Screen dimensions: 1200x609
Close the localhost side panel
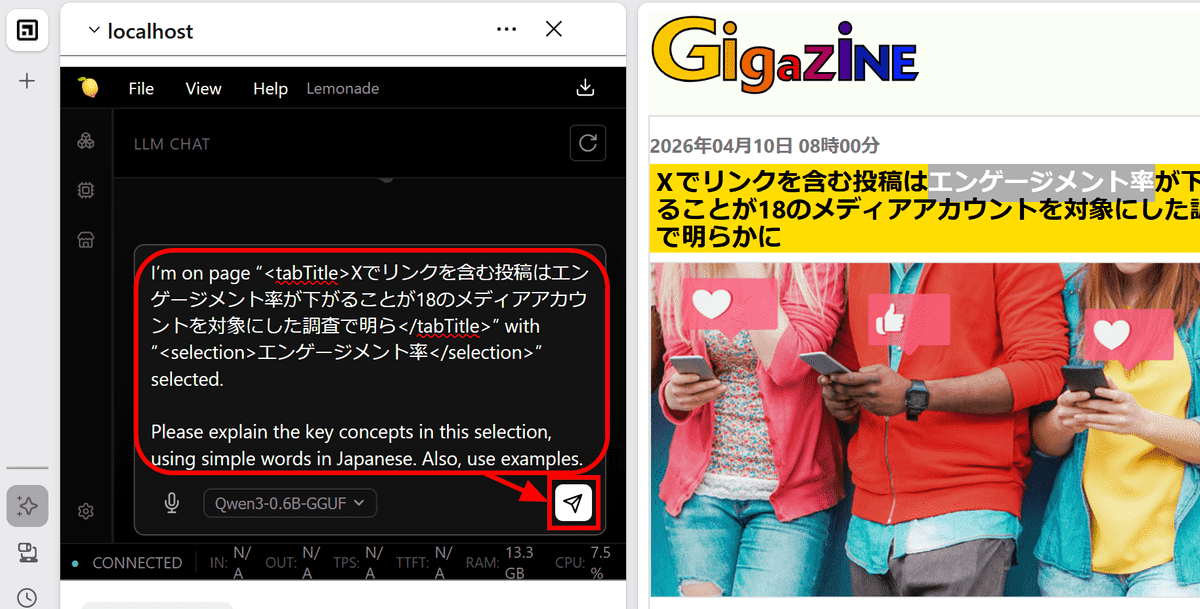(554, 30)
